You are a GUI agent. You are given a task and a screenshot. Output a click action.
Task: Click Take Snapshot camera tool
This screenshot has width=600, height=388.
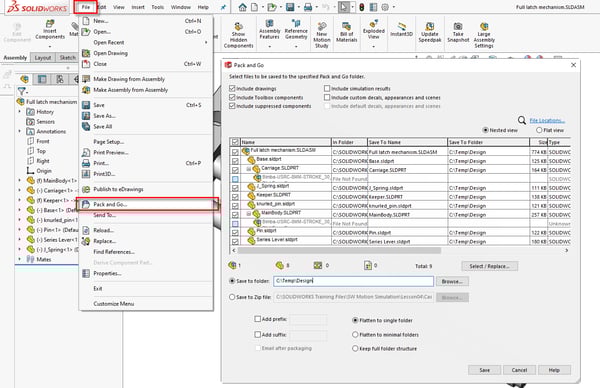[x=458, y=31]
